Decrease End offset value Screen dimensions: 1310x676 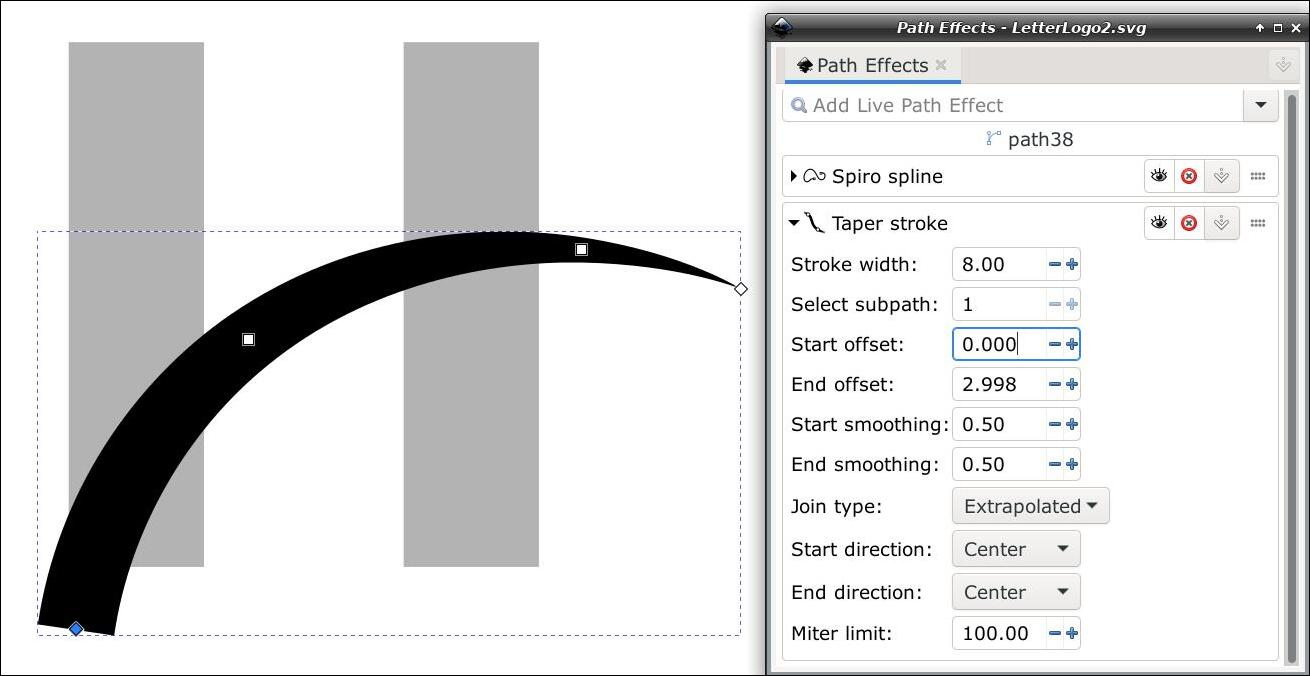(1054, 384)
